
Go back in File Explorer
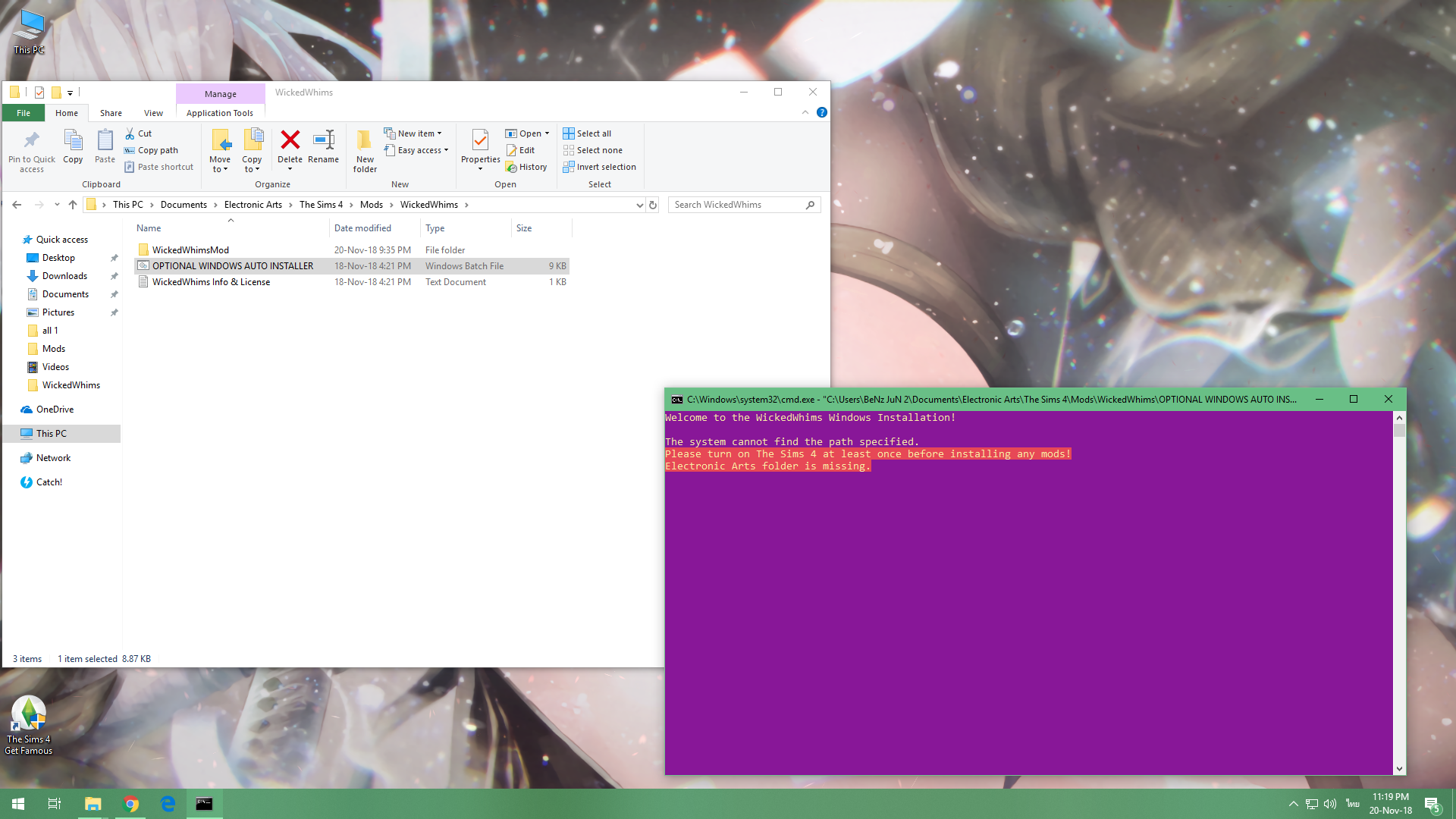click(x=17, y=205)
